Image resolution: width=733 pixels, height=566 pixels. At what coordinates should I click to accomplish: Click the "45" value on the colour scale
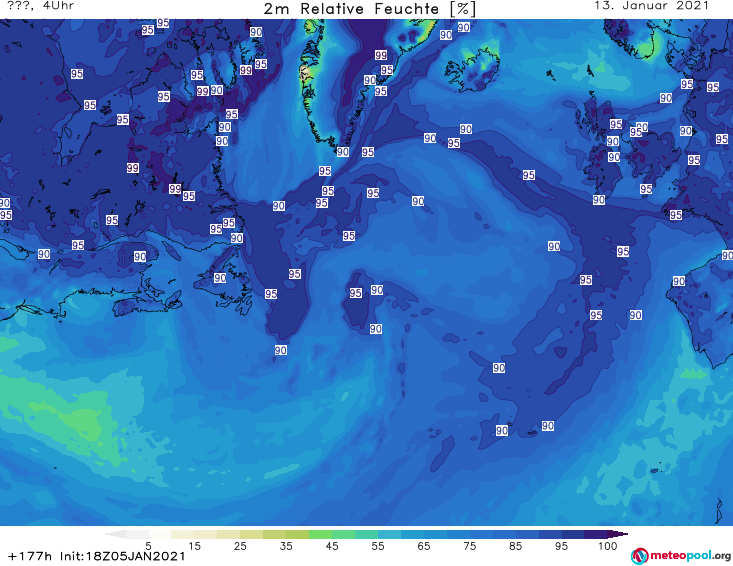tap(332, 546)
